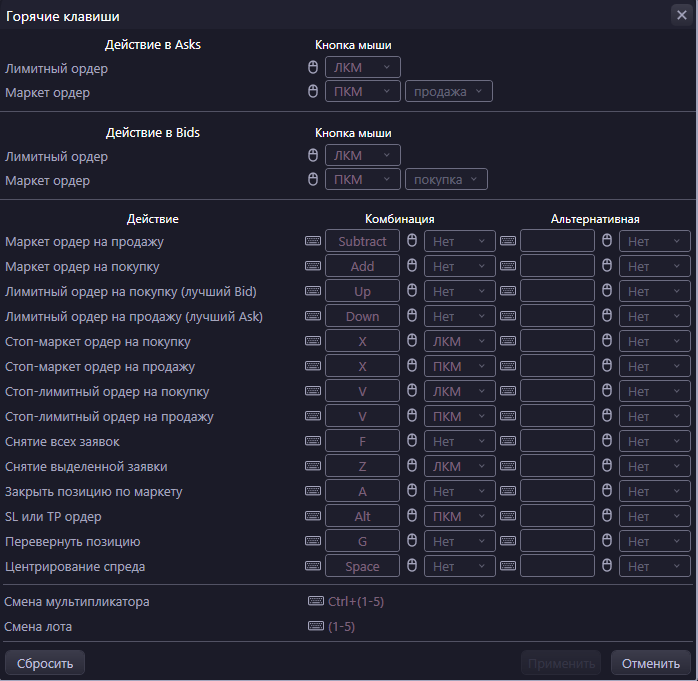Open the покупка dropdown in Bids
This screenshot has height=681, width=698.
point(446,180)
